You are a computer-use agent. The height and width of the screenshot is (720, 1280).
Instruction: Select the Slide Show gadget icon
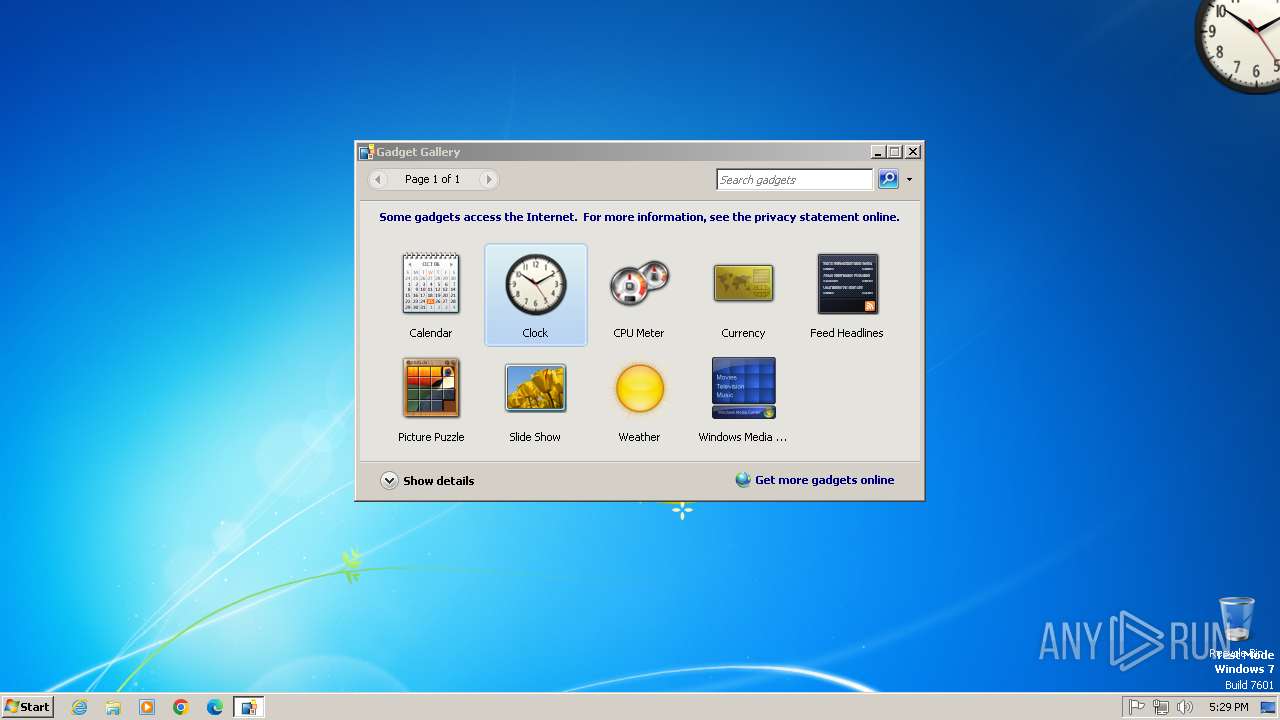[535, 388]
